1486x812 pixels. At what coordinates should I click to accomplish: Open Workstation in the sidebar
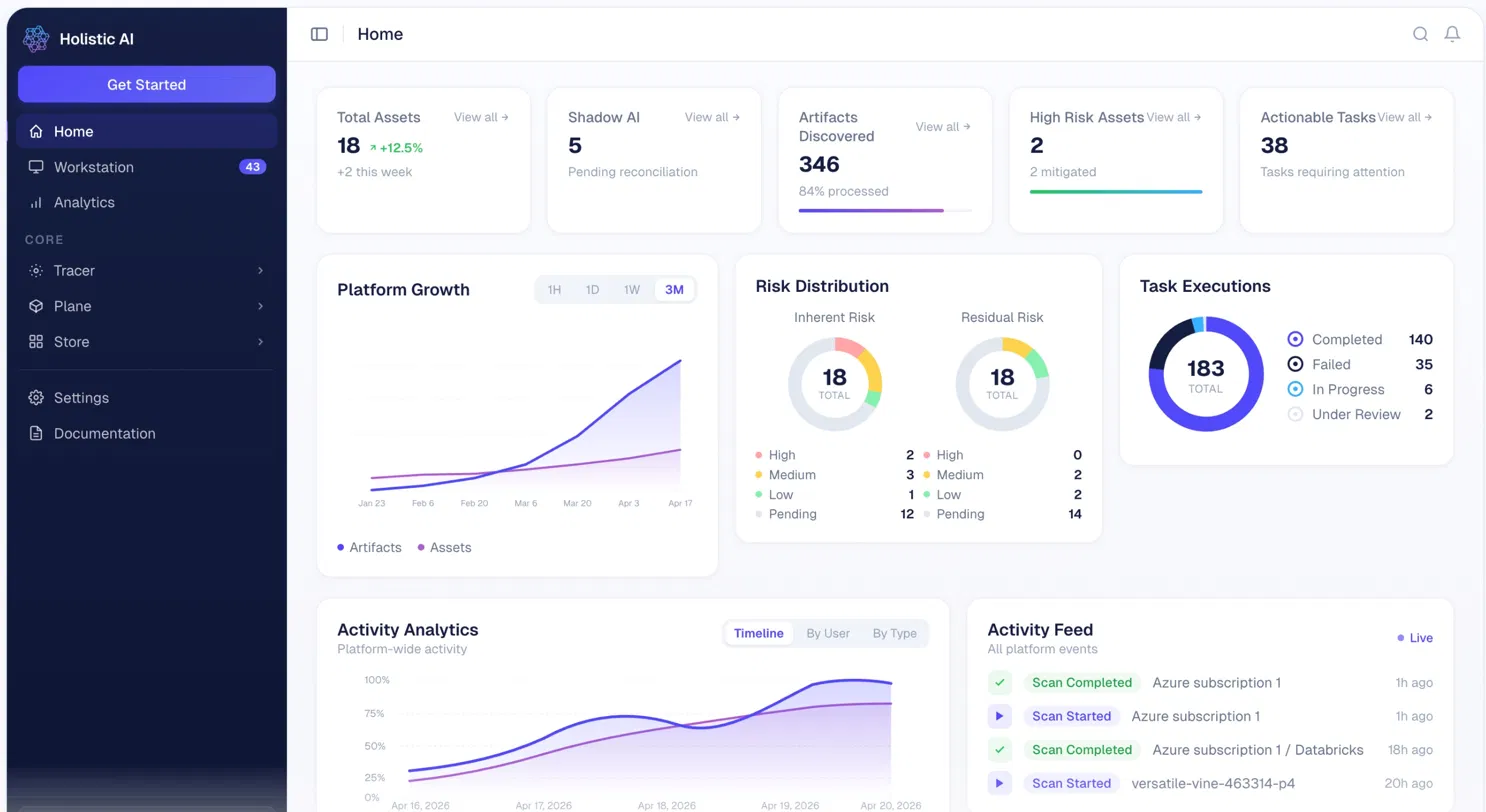click(x=147, y=167)
